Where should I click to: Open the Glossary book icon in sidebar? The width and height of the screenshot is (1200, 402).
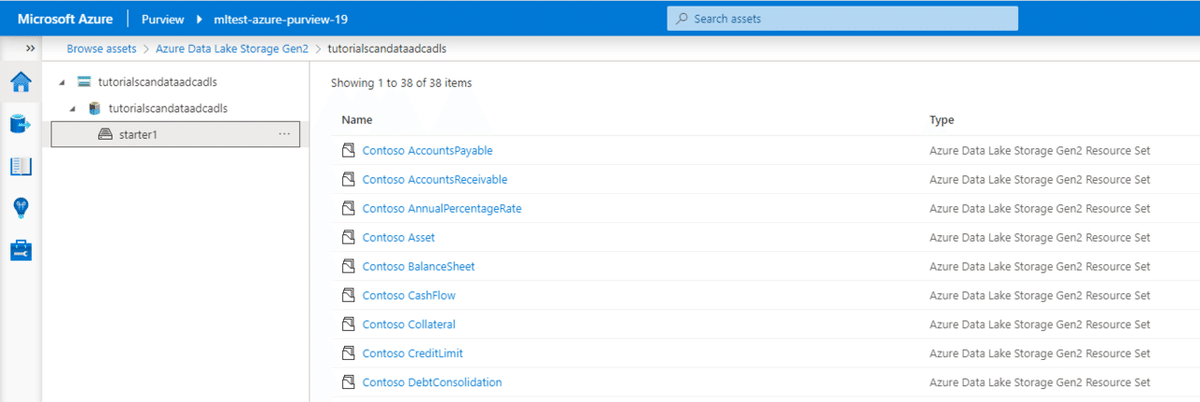point(20,166)
